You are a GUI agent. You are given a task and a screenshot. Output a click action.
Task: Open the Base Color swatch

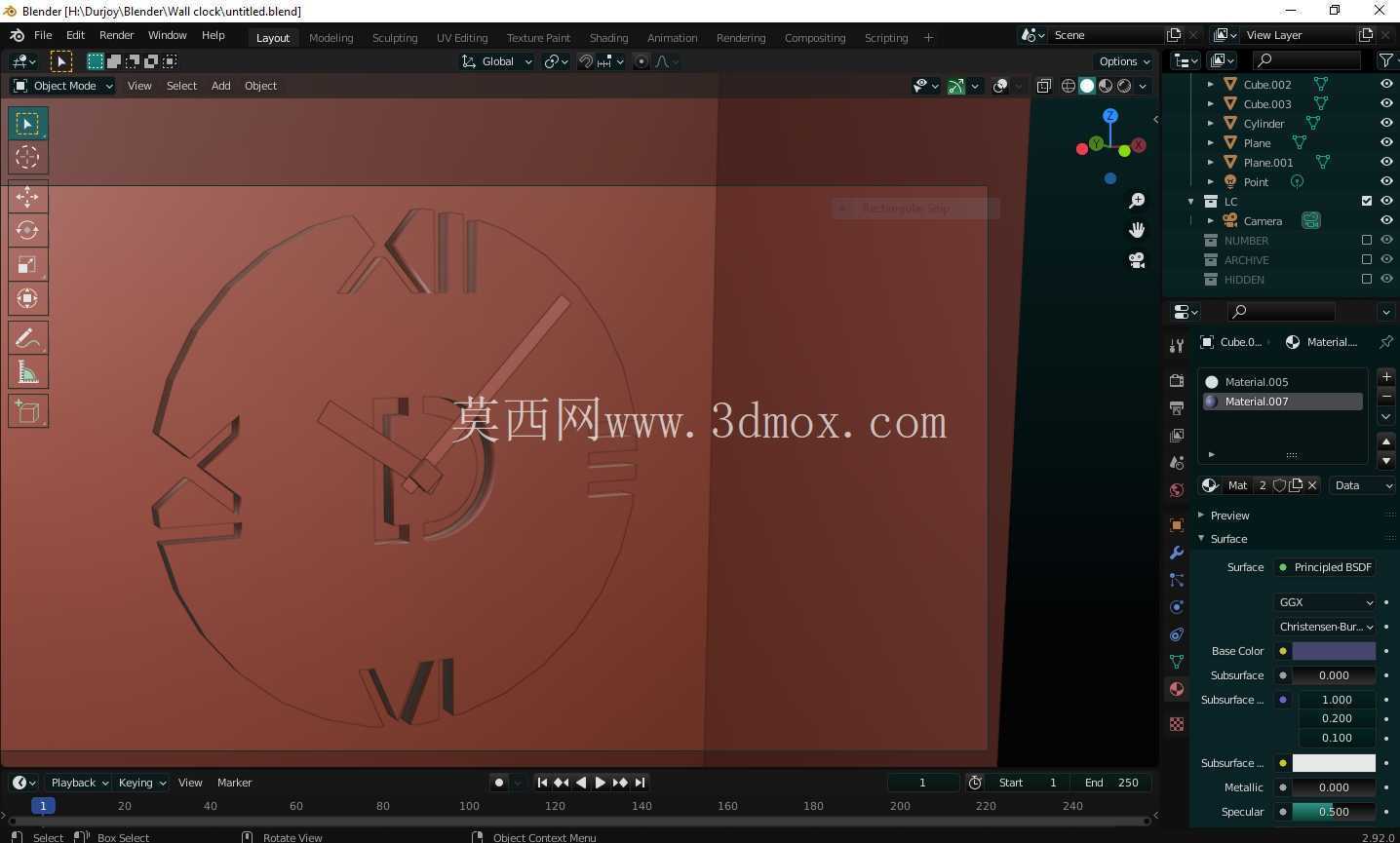[1334, 651]
